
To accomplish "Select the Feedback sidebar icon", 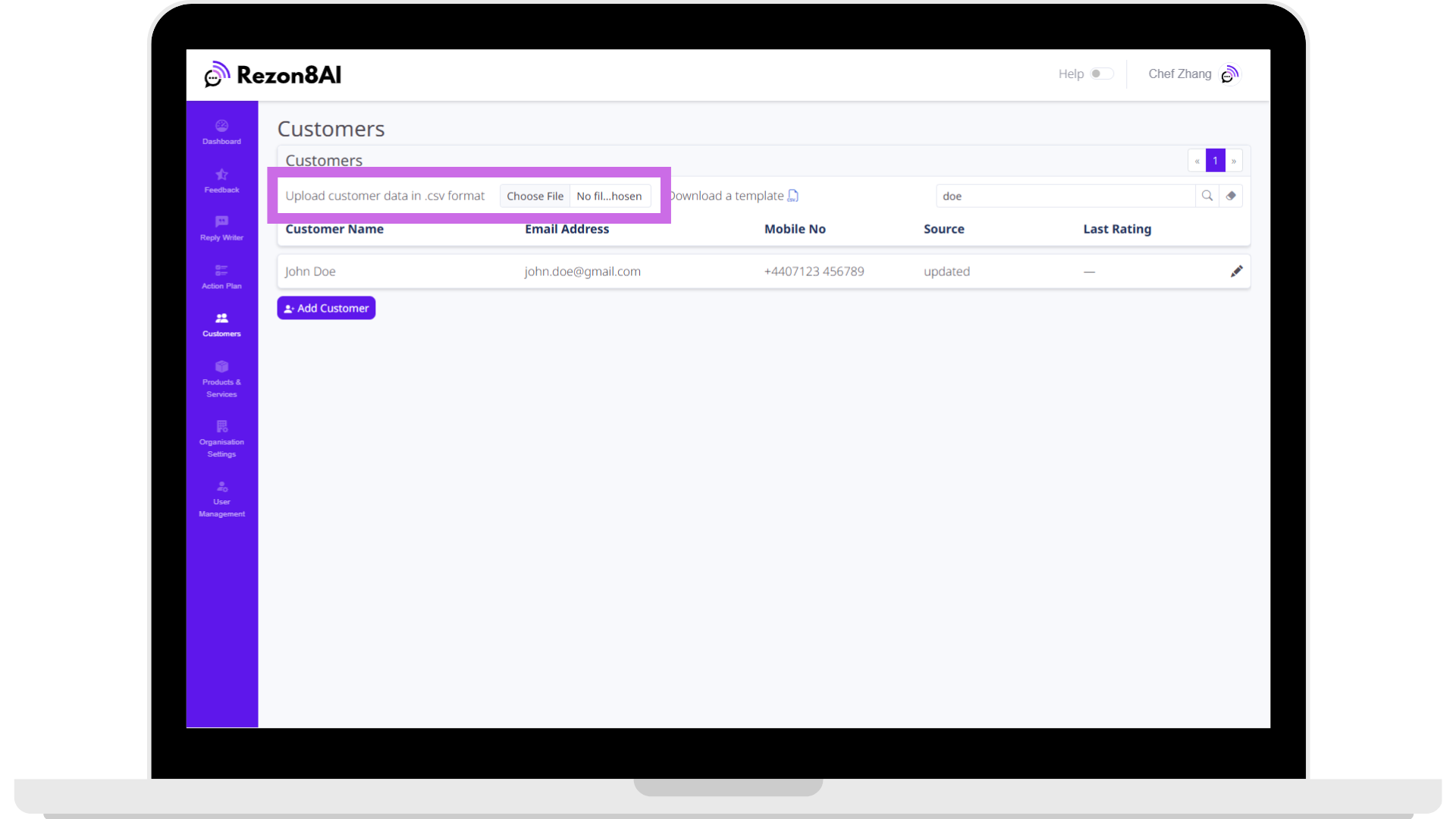I will click(x=221, y=180).
